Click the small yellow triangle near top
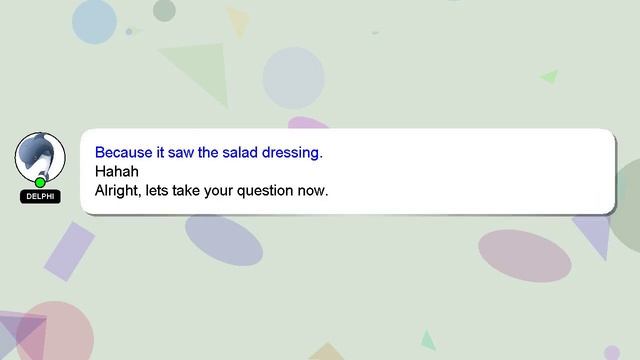Viewport: 640px width, 360px height. coord(239,22)
